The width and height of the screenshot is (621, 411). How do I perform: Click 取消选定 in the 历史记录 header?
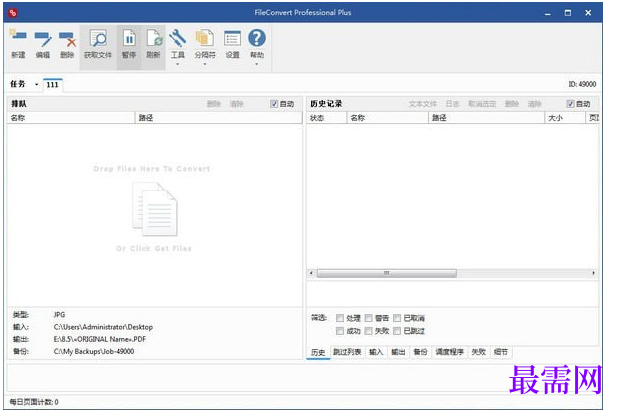pos(482,104)
